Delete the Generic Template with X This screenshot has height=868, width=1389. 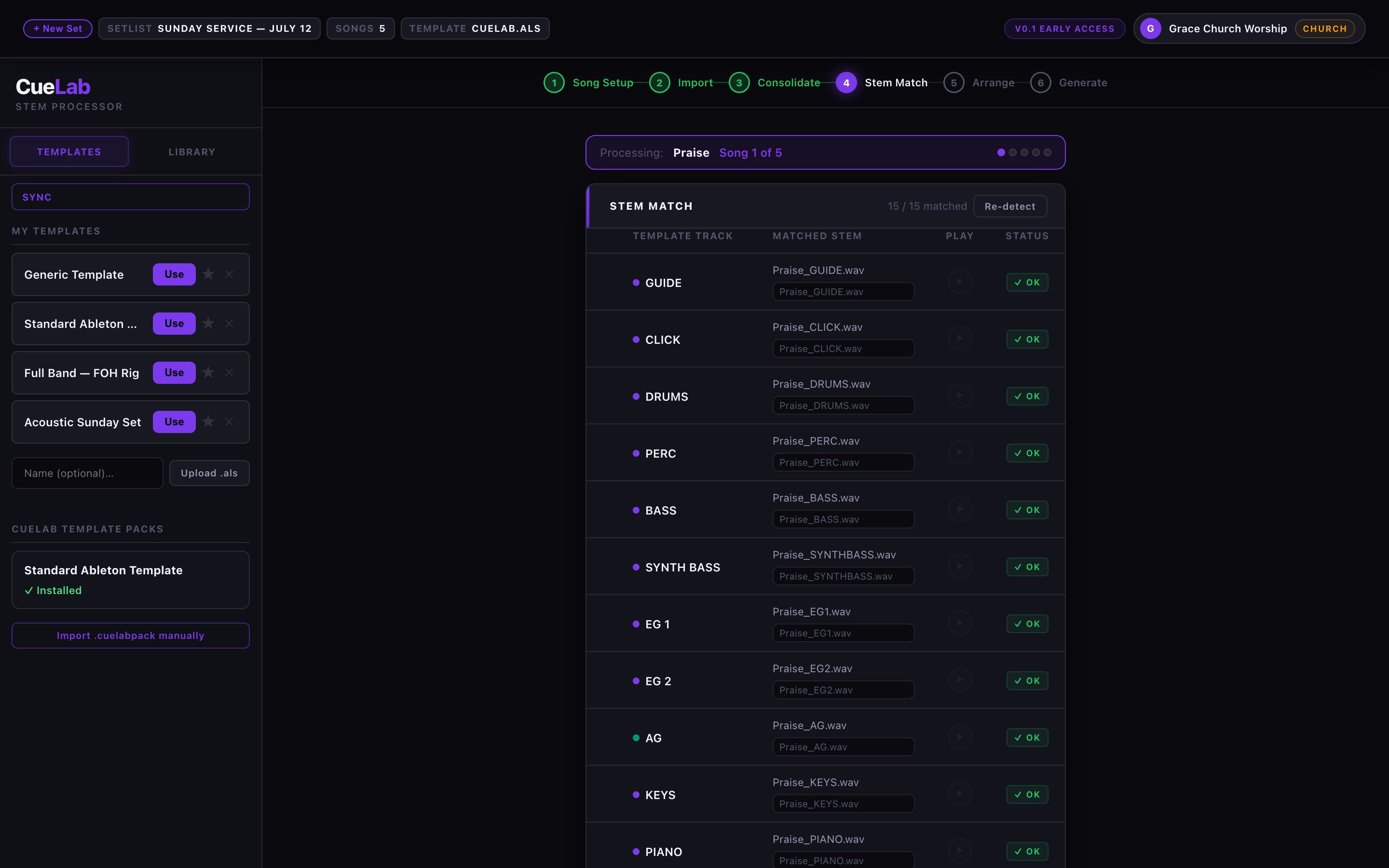229,274
